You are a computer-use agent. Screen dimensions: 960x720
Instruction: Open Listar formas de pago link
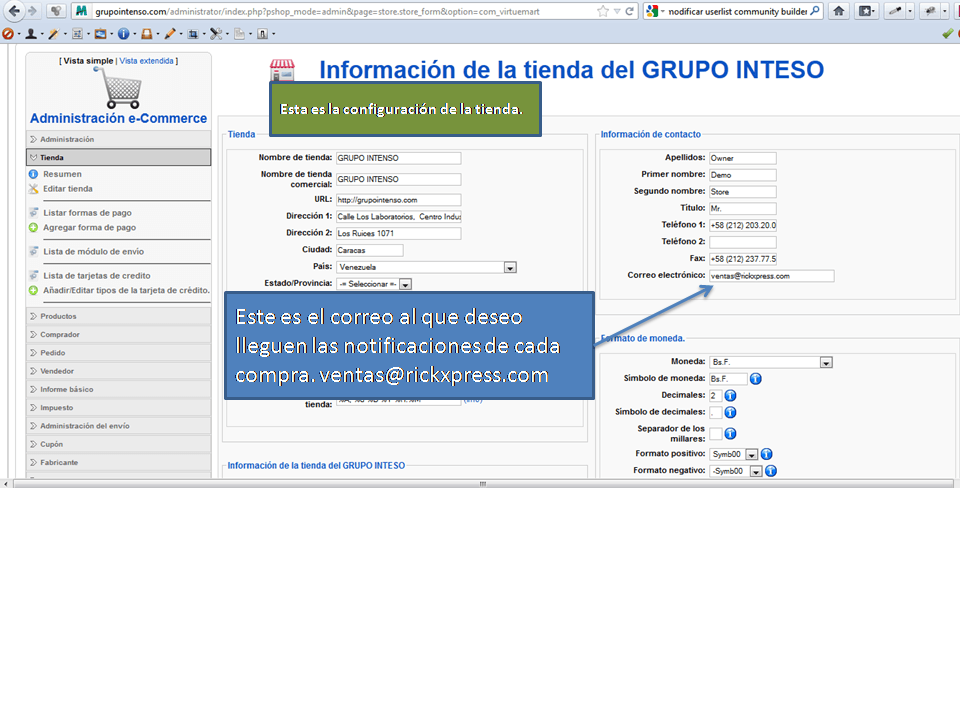pos(88,213)
